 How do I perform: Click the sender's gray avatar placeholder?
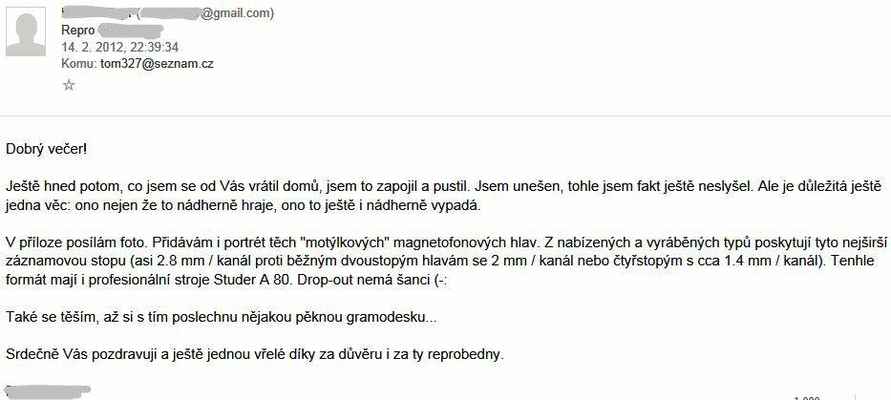point(26,32)
